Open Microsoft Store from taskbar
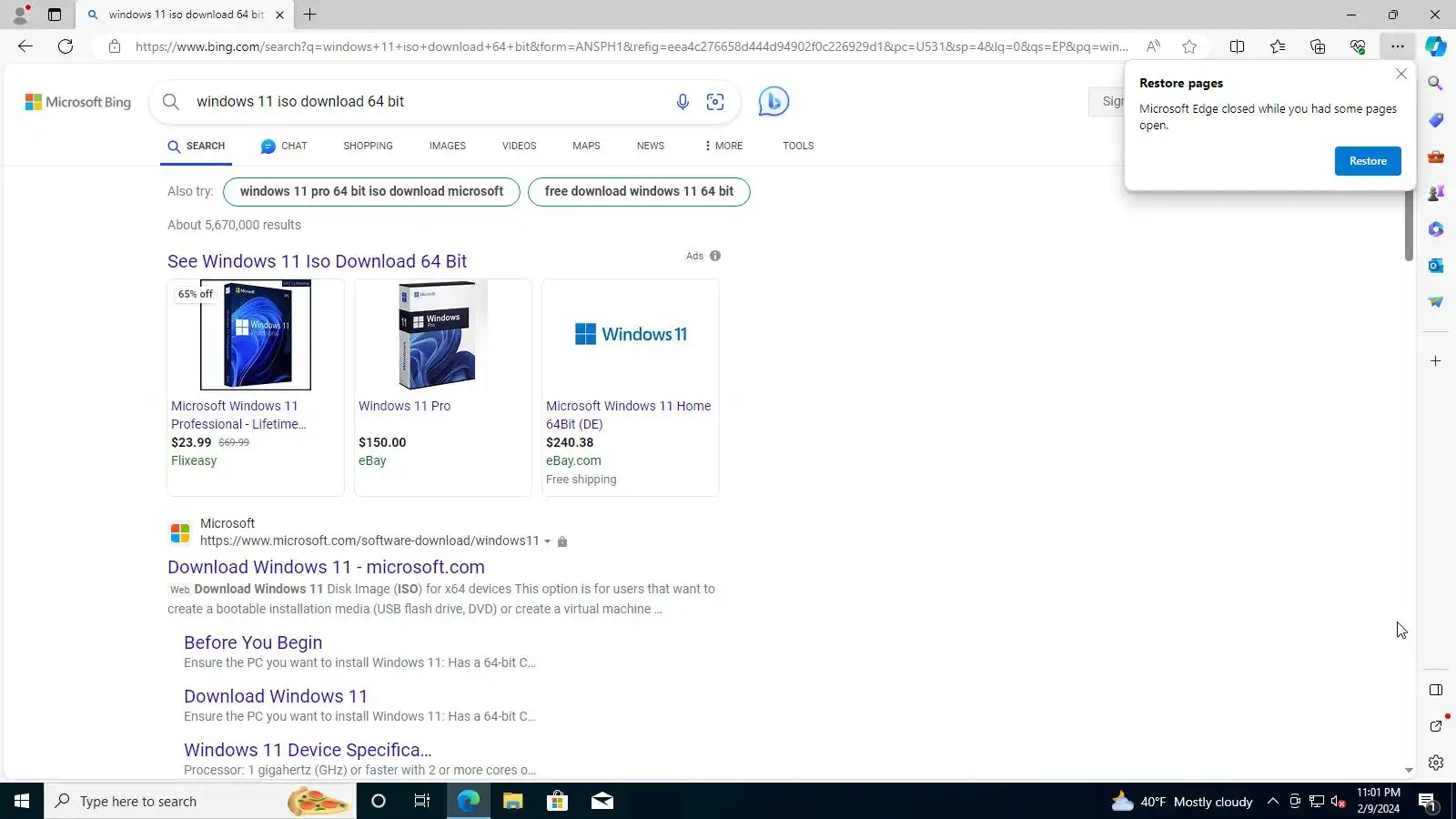The height and width of the screenshot is (819, 1456). tap(557, 802)
